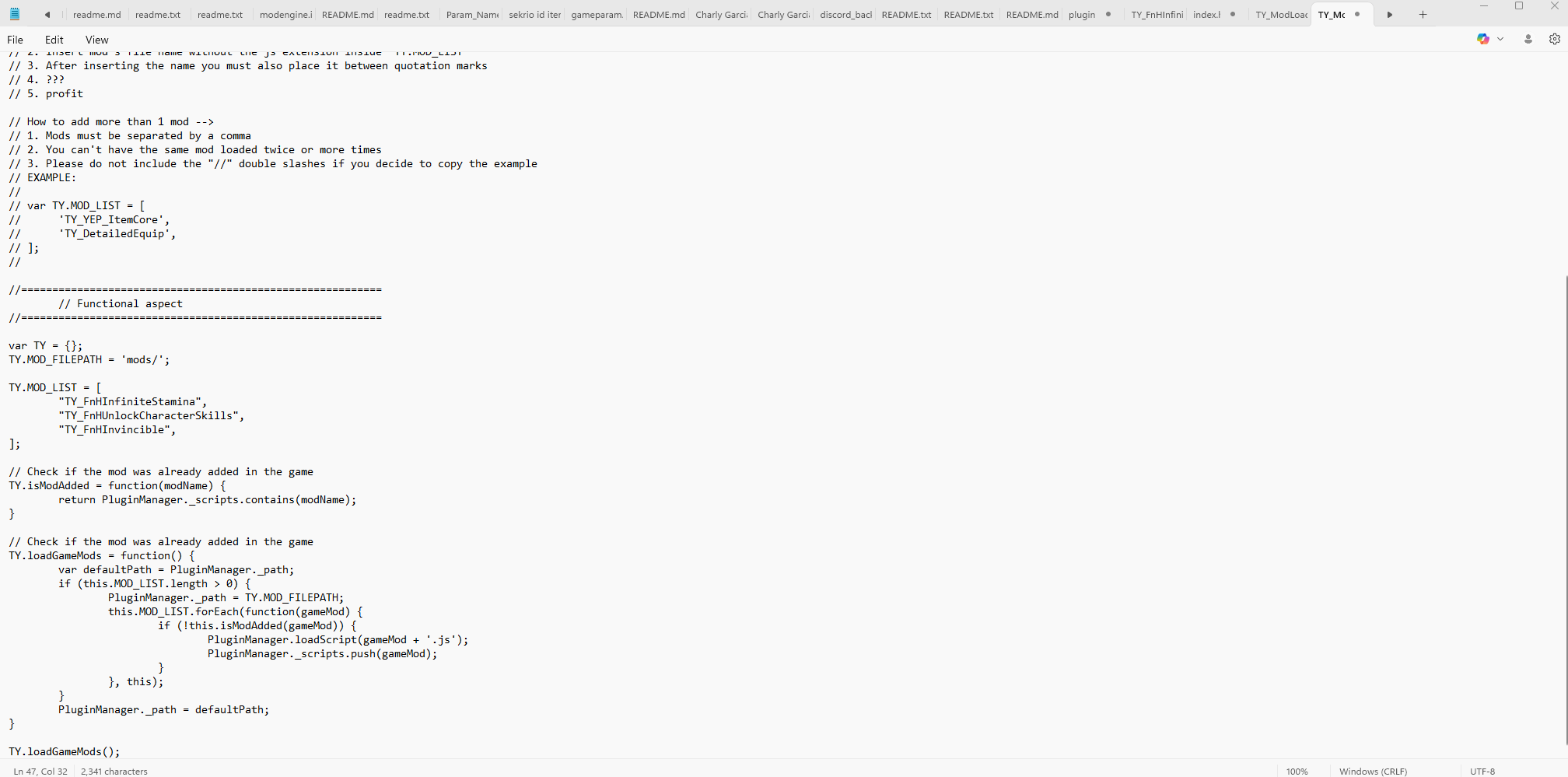Click the 100% zoom level indicator
The height and width of the screenshot is (777, 1568).
click(1297, 772)
